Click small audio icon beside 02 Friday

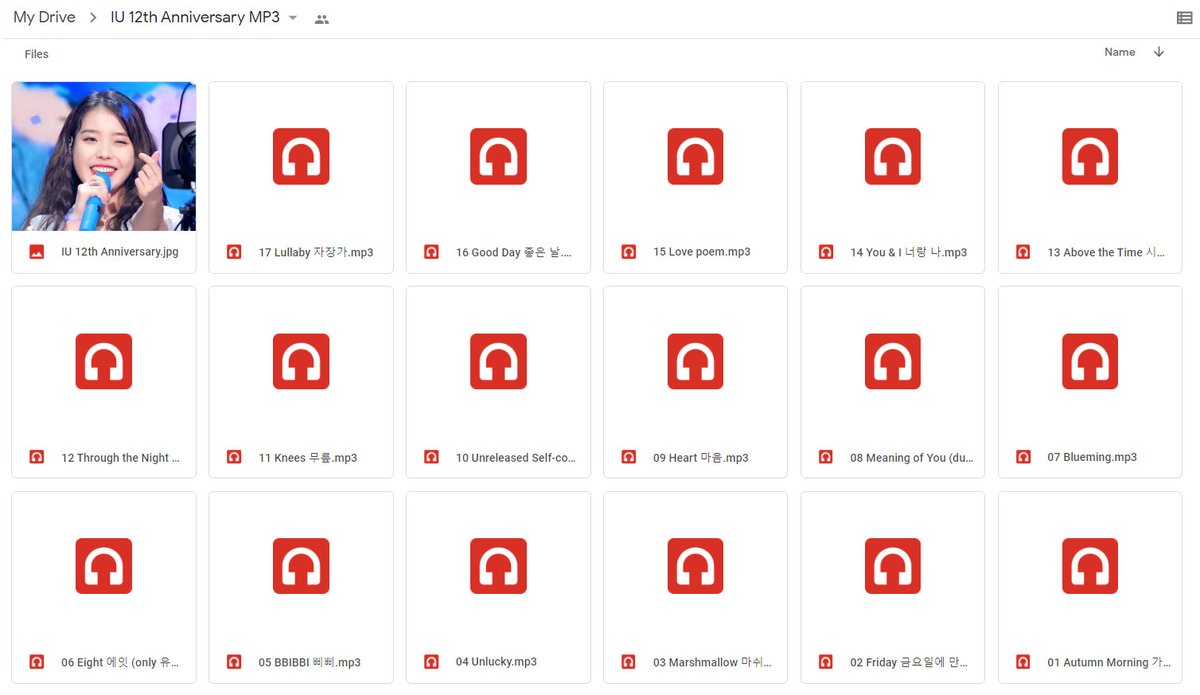pos(826,662)
